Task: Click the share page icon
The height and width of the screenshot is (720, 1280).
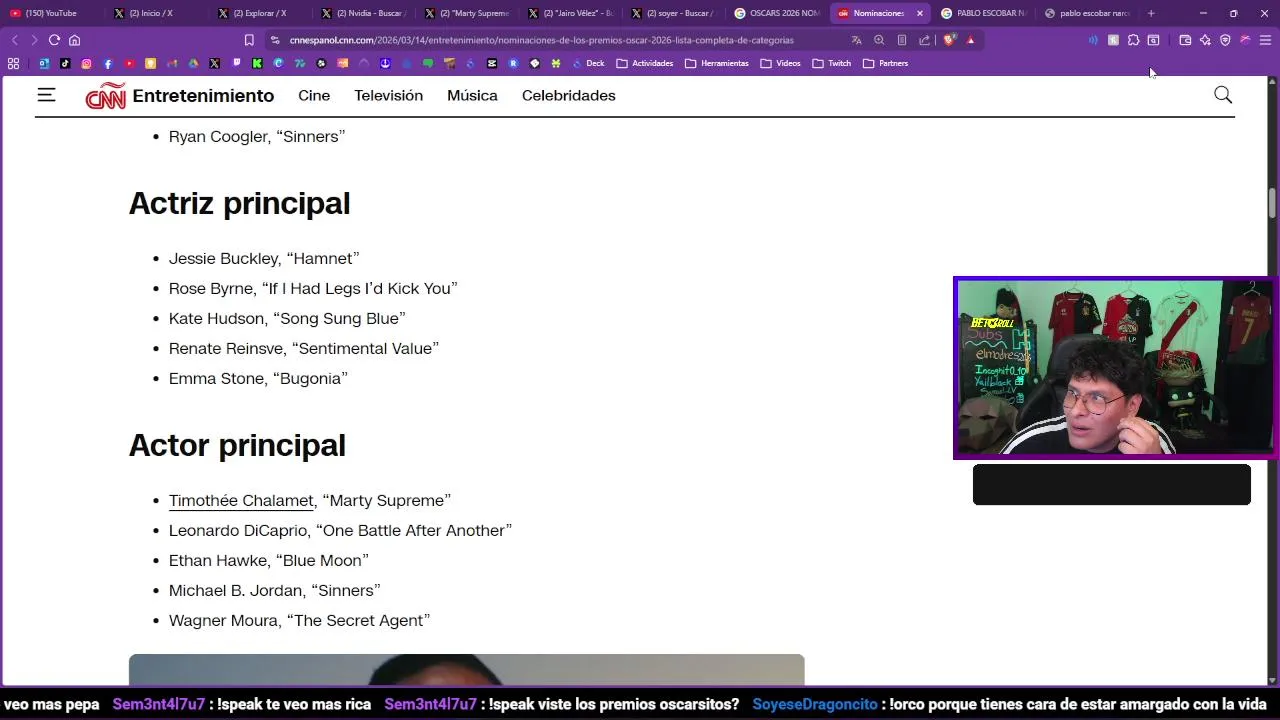Action: click(x=924, y=40)
